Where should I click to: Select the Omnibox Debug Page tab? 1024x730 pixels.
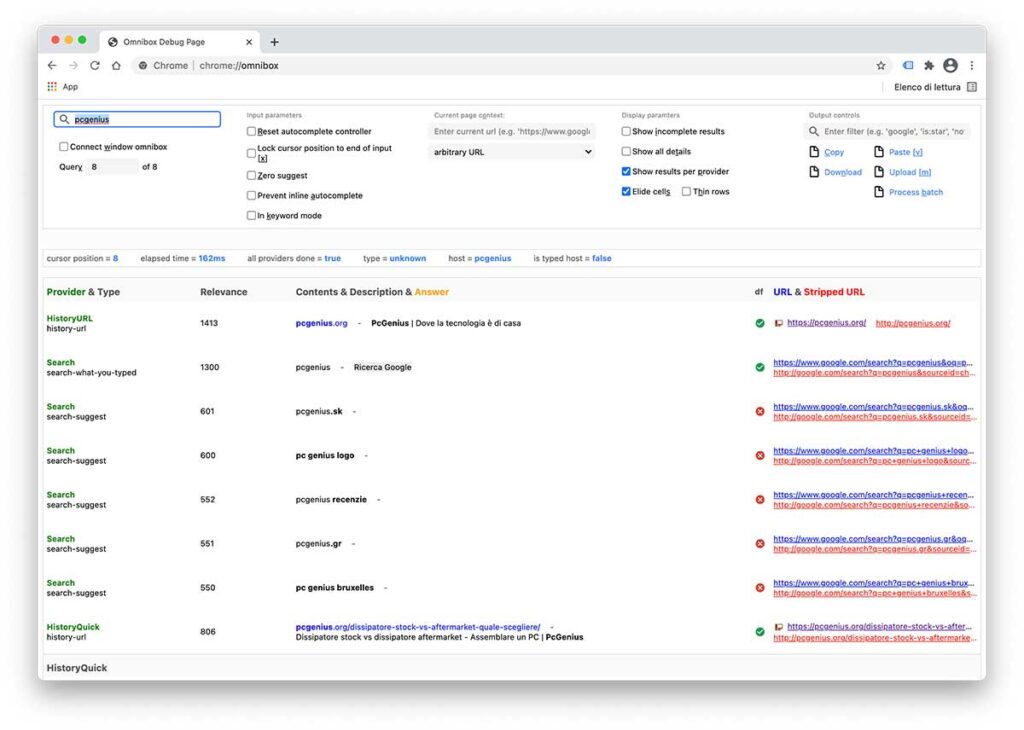pos(180,42)
